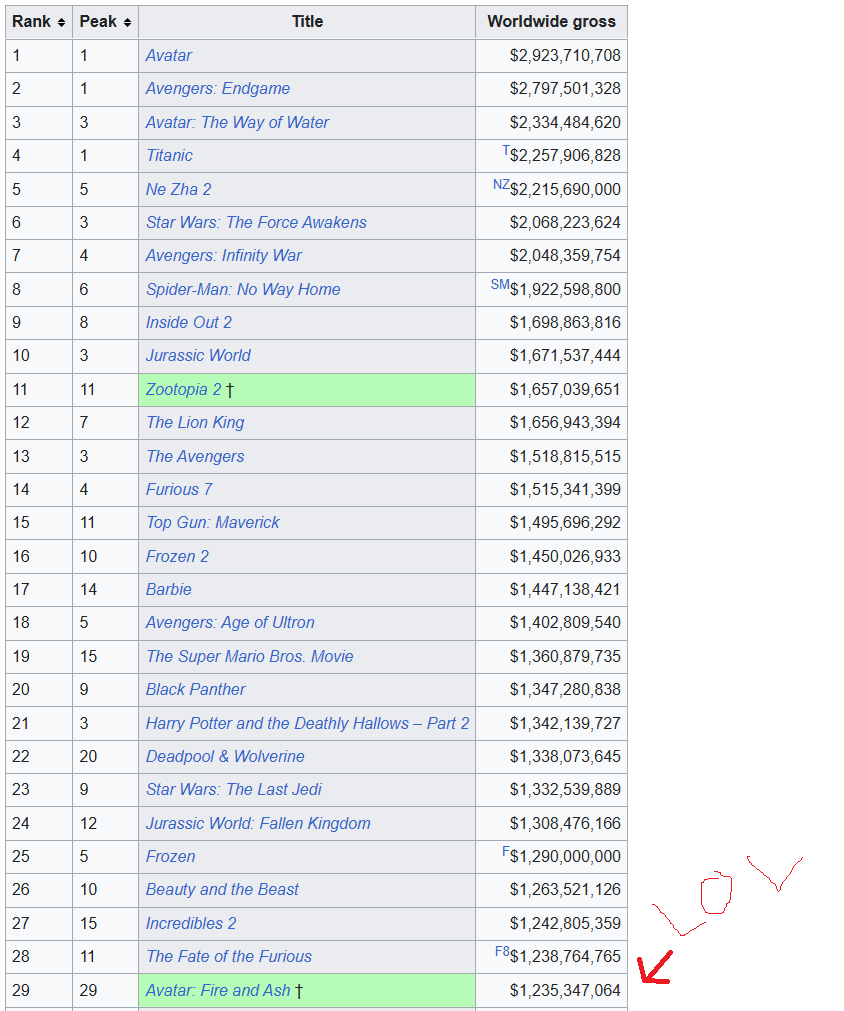Follow the NZ footnote beside Ne Zha 2 gross
This screenshot has width=844, height=1011.
tap(501, 185)
